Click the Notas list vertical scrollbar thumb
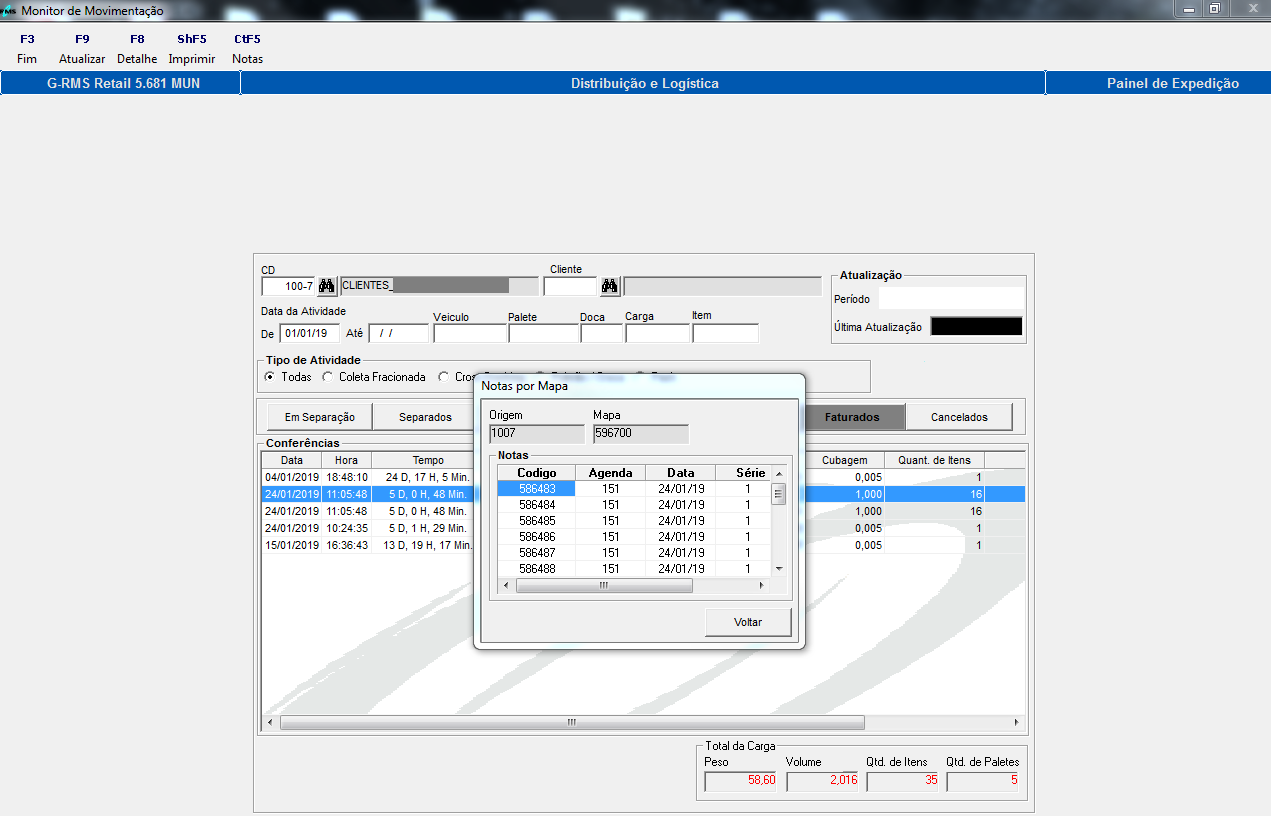 (x=778, y=494)
